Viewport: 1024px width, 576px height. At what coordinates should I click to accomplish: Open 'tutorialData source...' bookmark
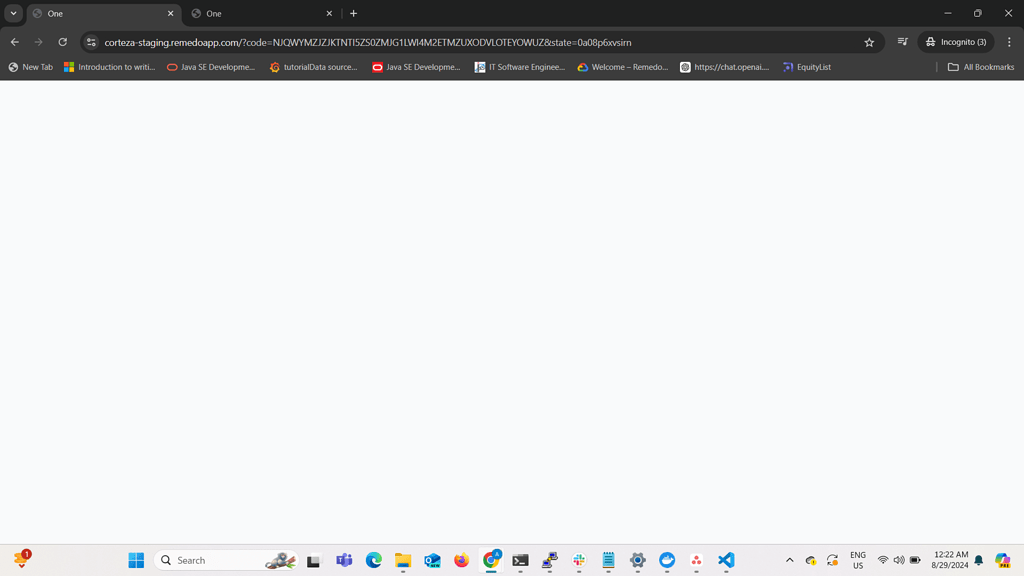(x=313, y=67)
